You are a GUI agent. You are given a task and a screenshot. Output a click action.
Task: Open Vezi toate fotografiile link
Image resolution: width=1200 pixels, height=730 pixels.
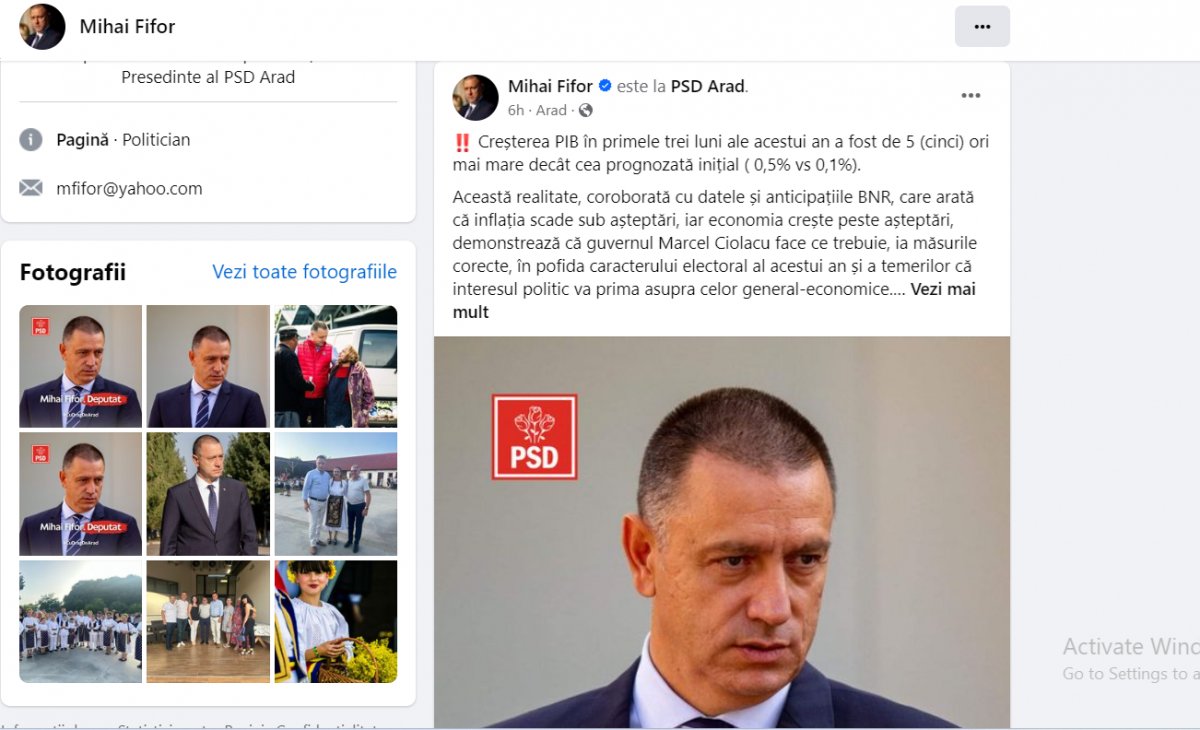click(304, 272)
